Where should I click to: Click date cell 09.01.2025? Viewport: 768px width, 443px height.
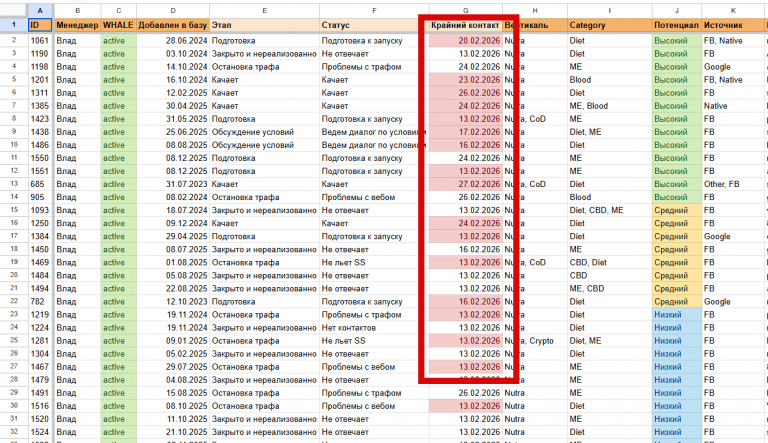coord(173,341)
